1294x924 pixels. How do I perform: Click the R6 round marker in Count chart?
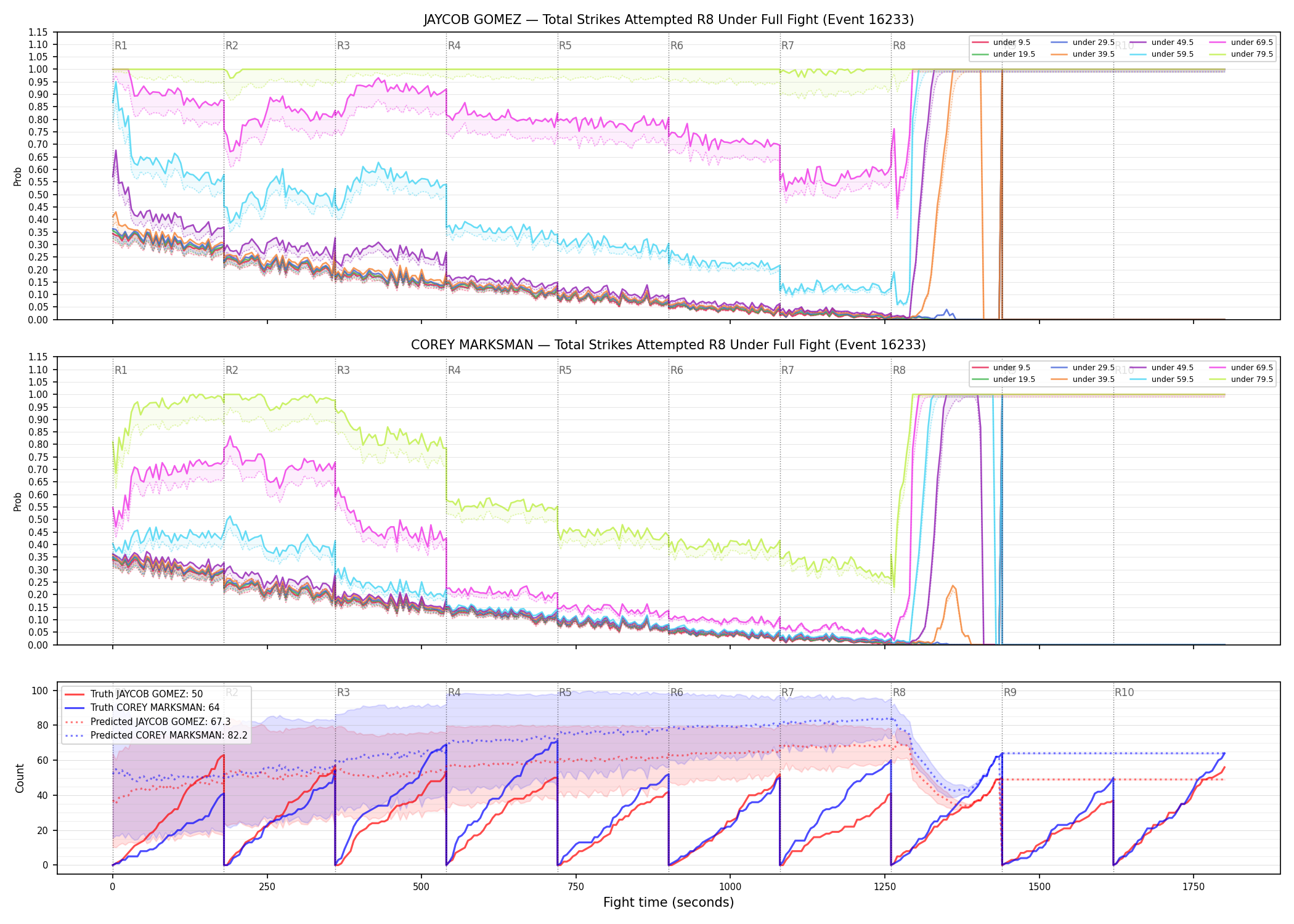click(x=677, y=692)
